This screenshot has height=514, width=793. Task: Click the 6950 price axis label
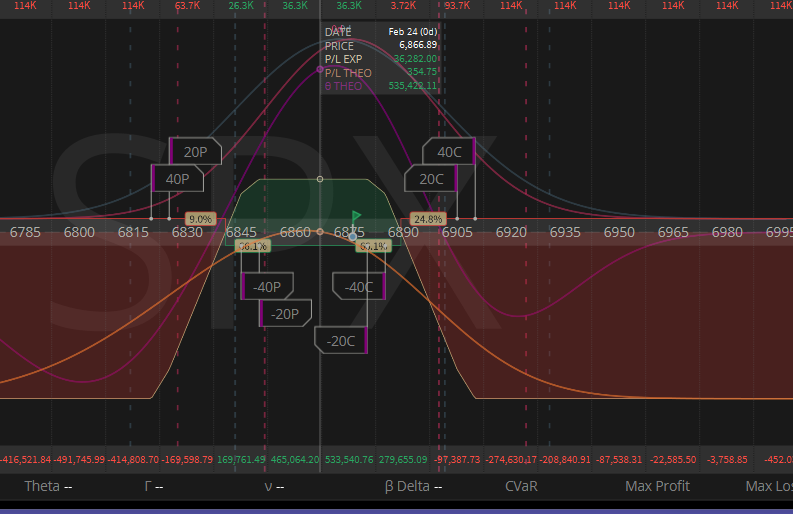[x=619, y=232]
